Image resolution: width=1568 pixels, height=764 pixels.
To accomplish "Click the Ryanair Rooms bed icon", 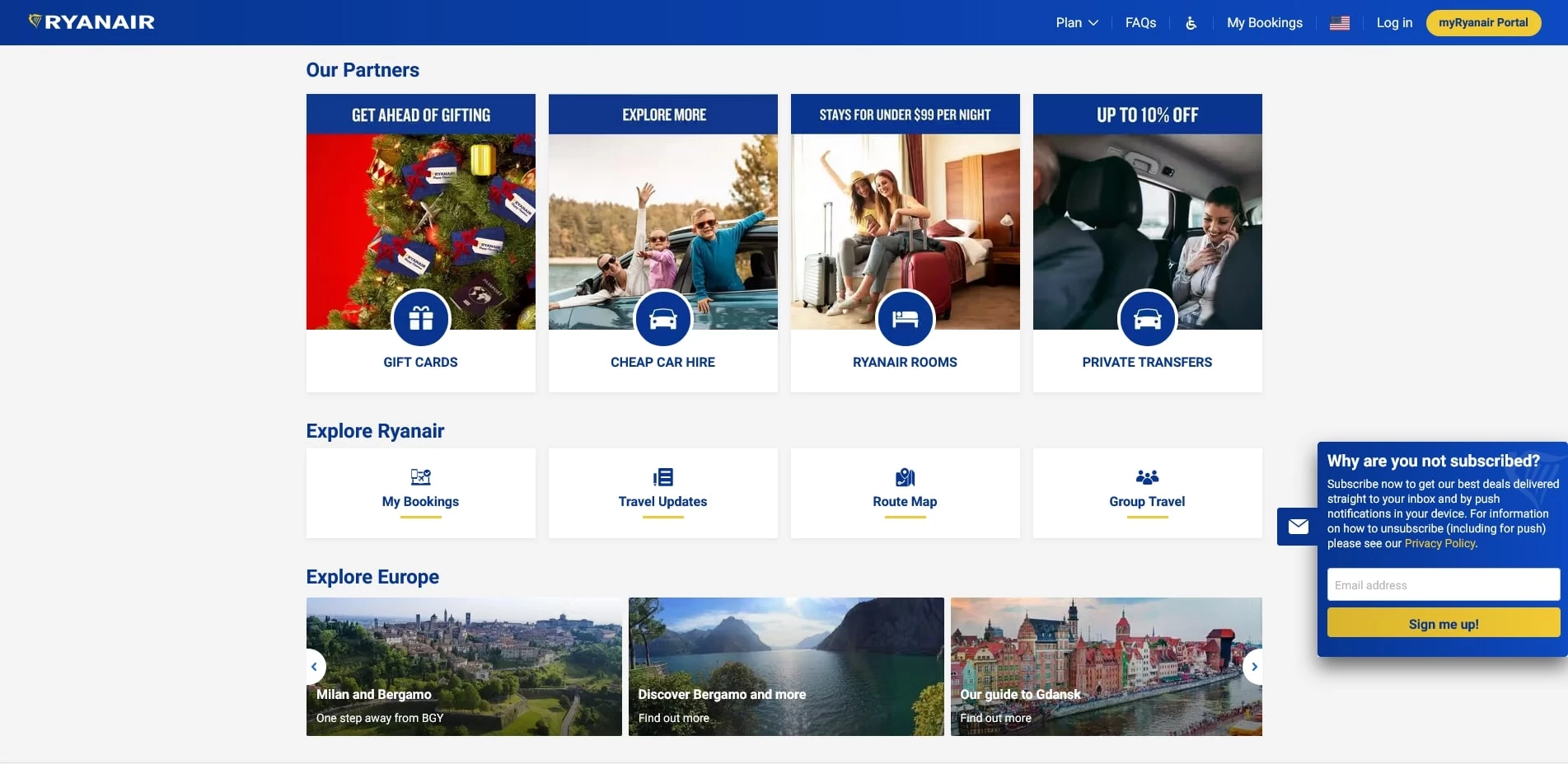I will 905,318.
